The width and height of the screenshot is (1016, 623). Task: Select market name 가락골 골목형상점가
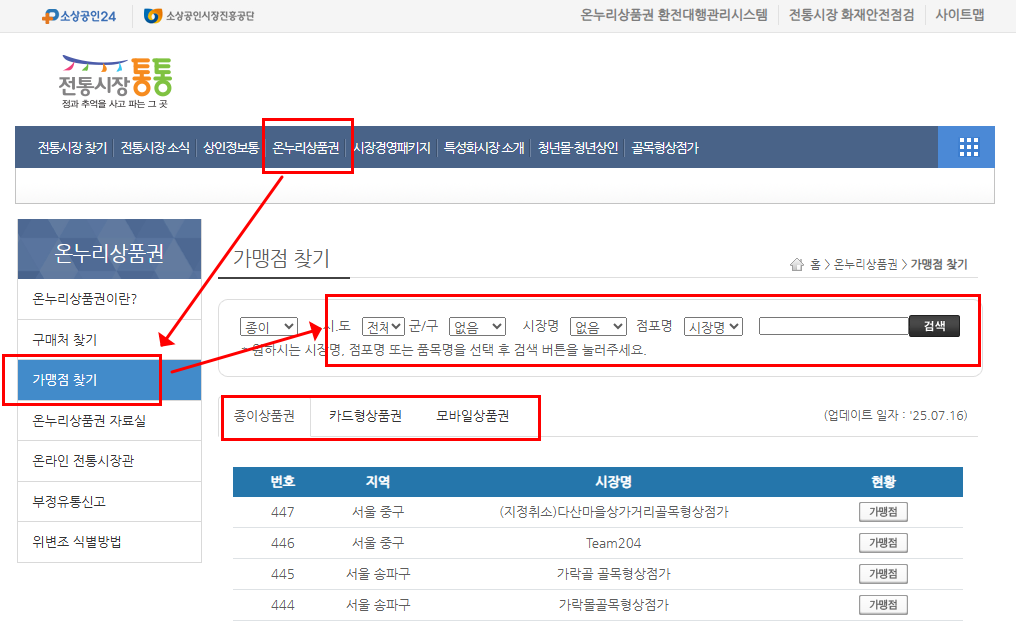point(614,574)
